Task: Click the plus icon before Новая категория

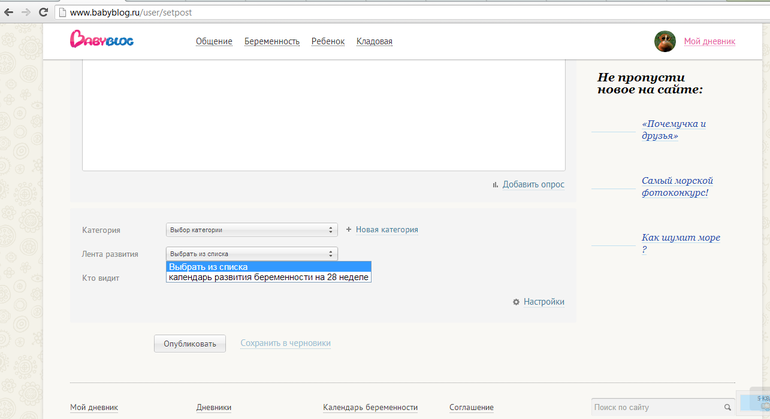Action: (348, 229)
